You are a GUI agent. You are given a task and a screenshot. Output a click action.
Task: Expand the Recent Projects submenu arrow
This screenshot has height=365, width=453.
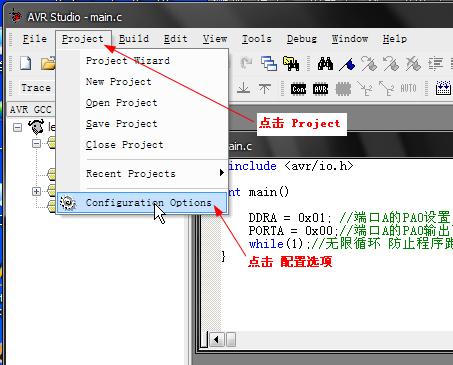222,173
